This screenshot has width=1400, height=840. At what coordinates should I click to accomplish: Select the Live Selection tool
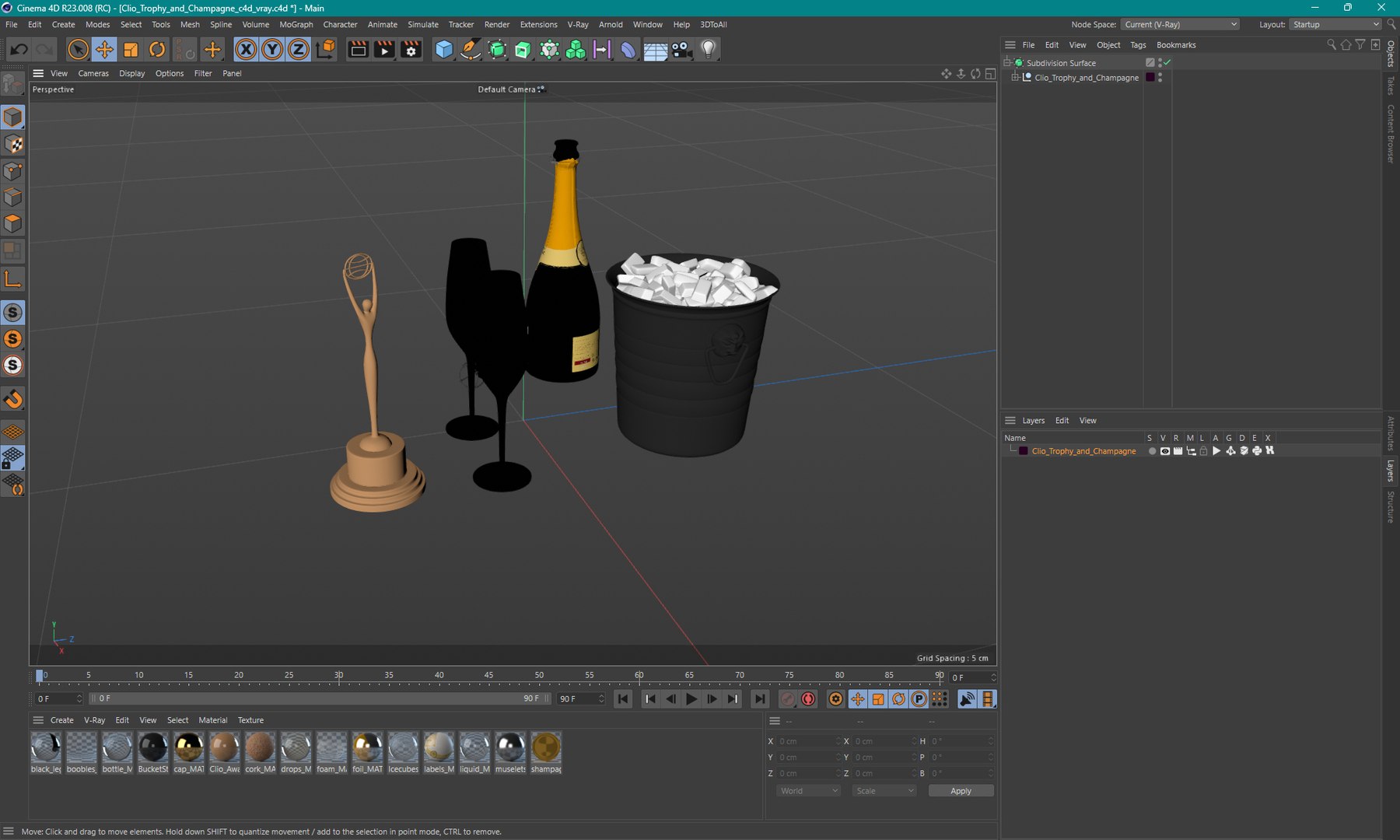coord(78,50)
